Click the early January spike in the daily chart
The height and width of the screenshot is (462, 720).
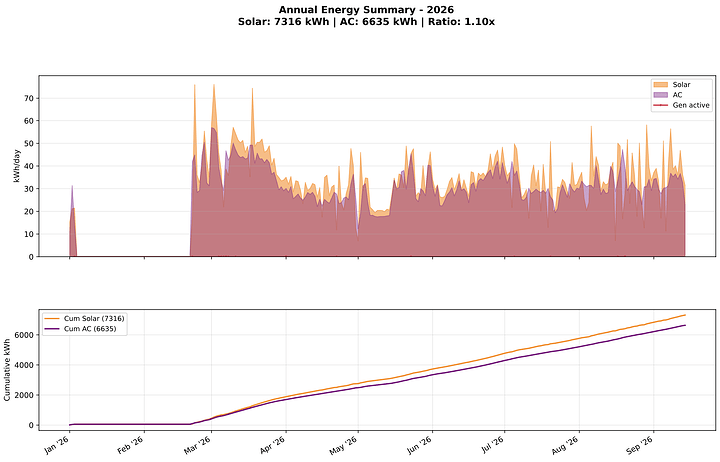[73, 220]
